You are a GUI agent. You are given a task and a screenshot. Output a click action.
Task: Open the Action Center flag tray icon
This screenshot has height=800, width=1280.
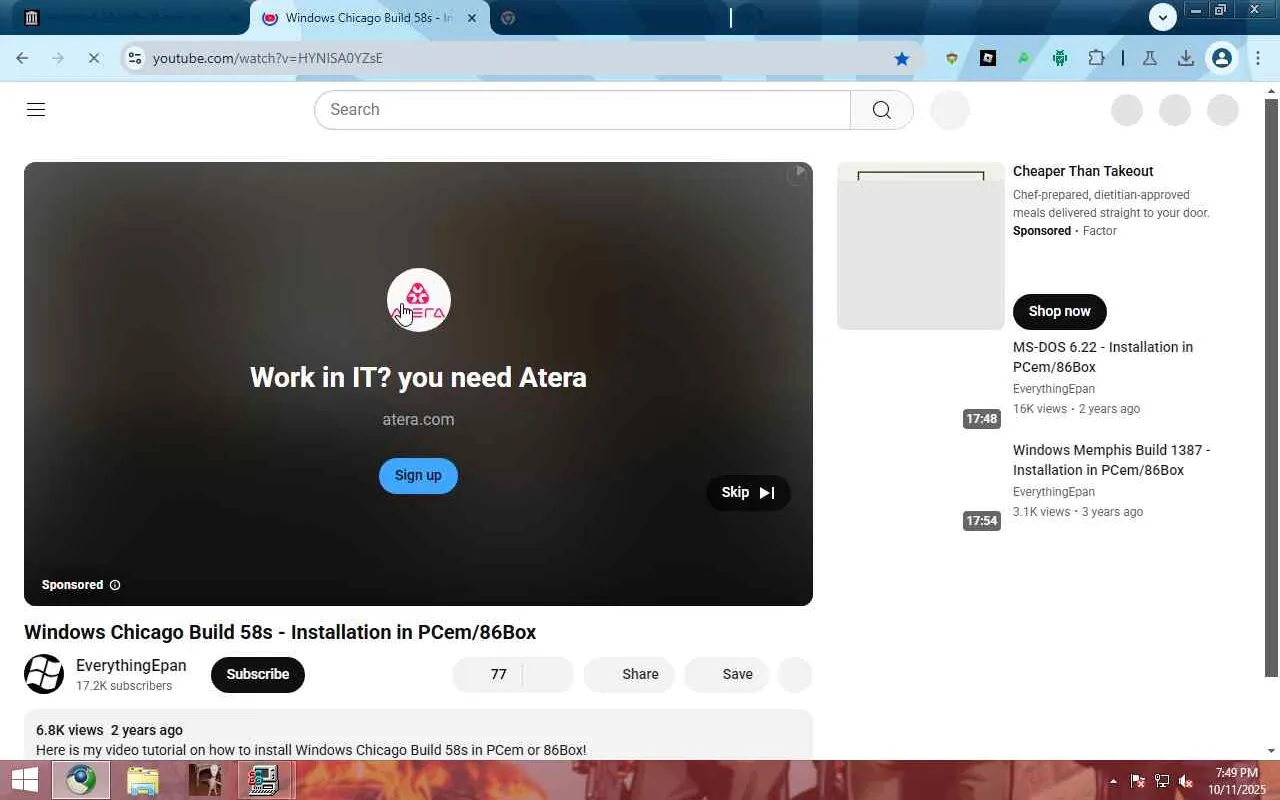pos(1138,781)
